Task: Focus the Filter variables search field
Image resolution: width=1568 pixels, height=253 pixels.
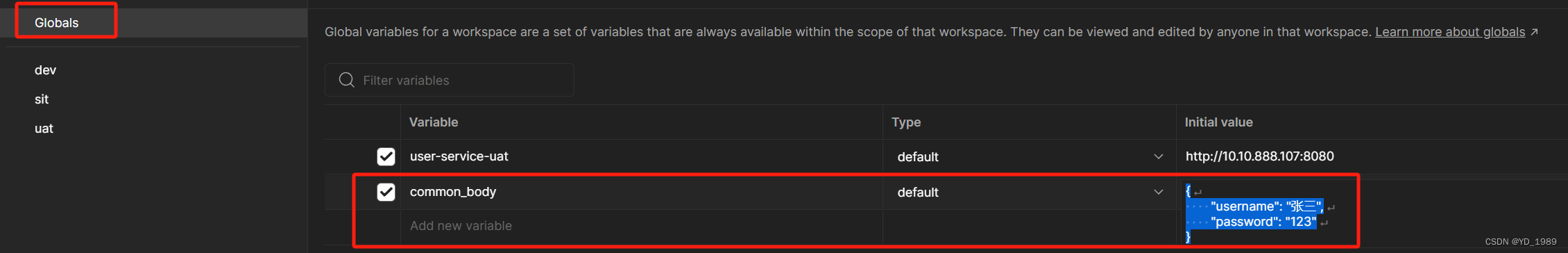Action: pyautogui.click(x=450, y=80)
